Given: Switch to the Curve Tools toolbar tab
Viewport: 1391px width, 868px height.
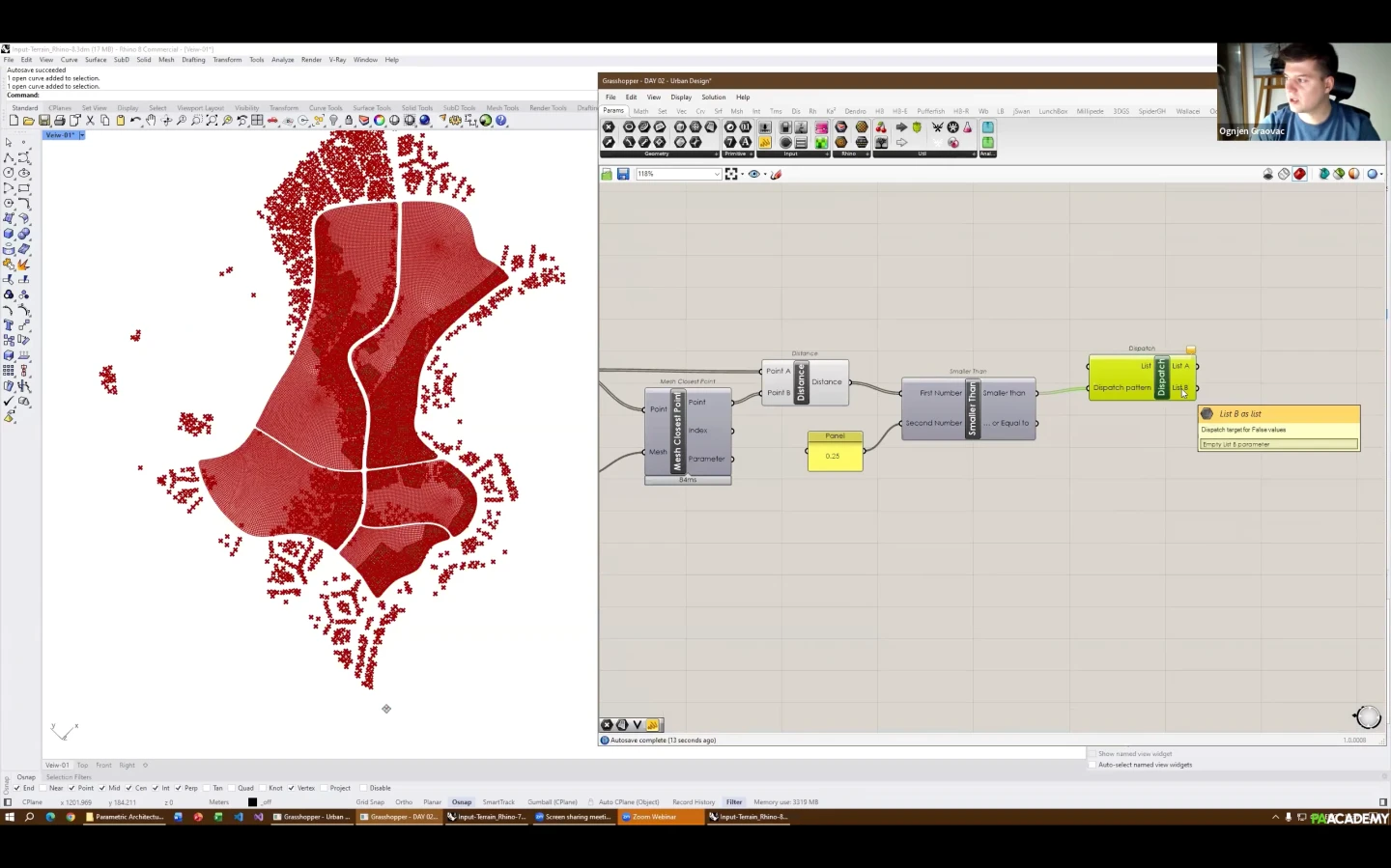Looking at the screenshot, I should click(x=326, y=108).
